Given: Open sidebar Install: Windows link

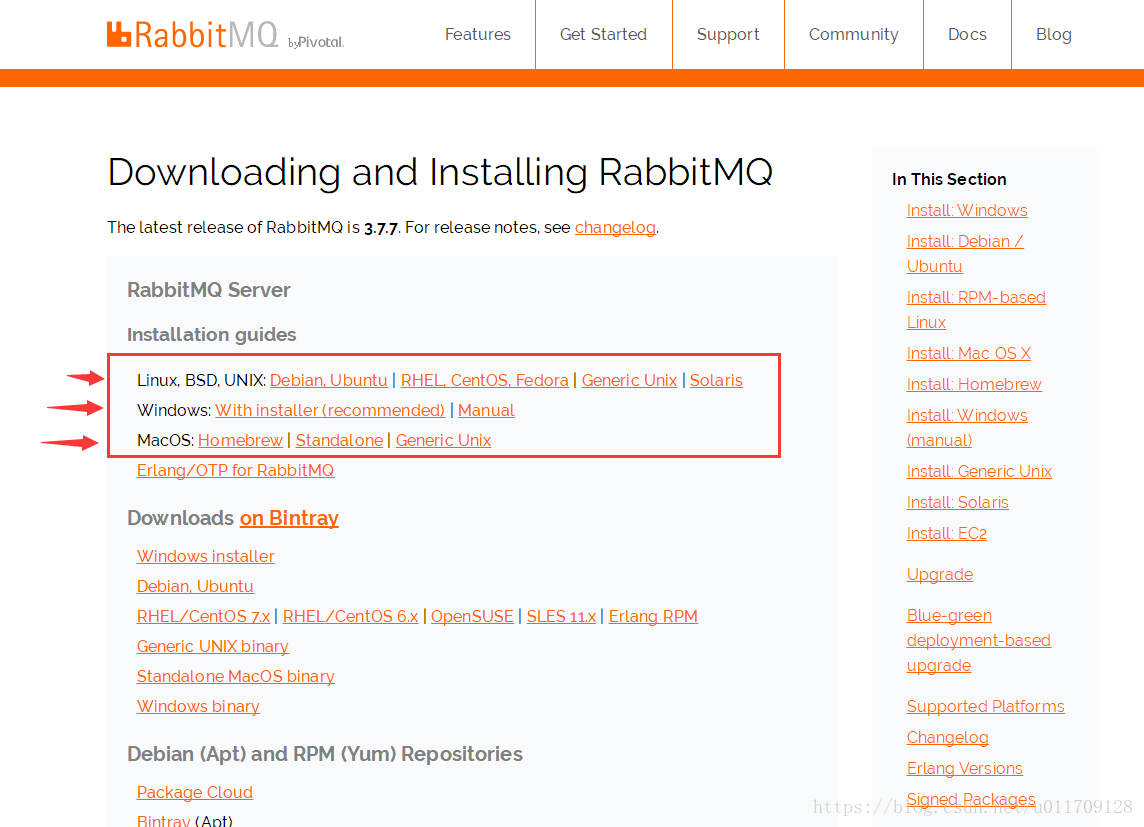Looking at the screenshot, I should click(967, 211).
